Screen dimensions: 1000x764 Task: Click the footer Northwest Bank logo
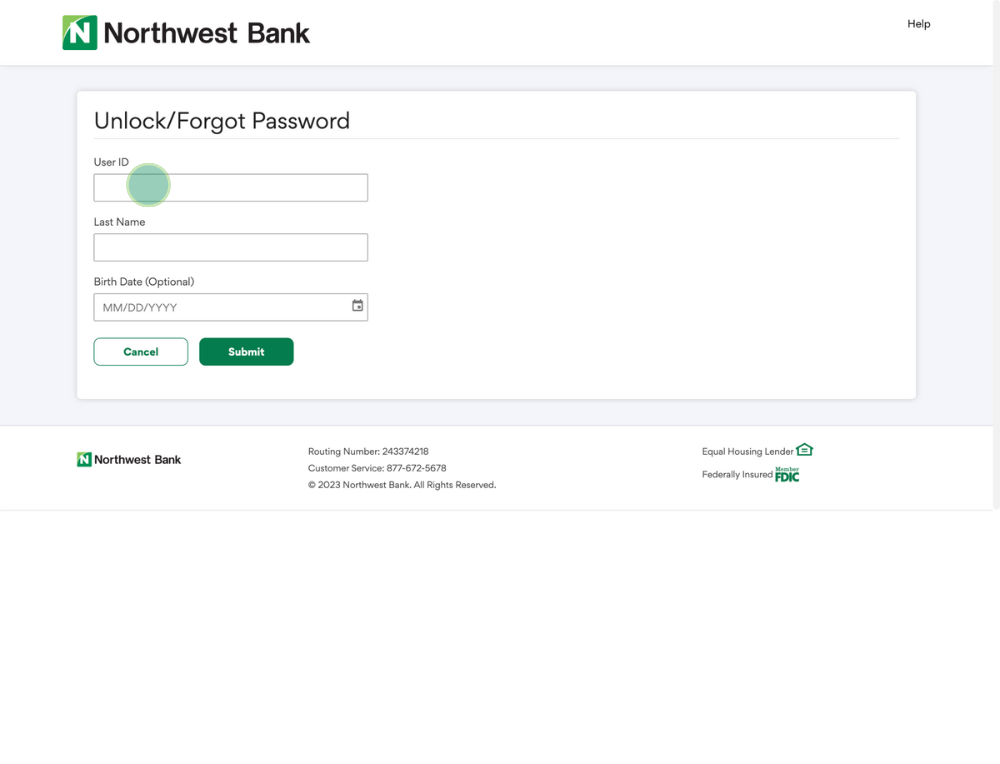click(x=129, y=460)
